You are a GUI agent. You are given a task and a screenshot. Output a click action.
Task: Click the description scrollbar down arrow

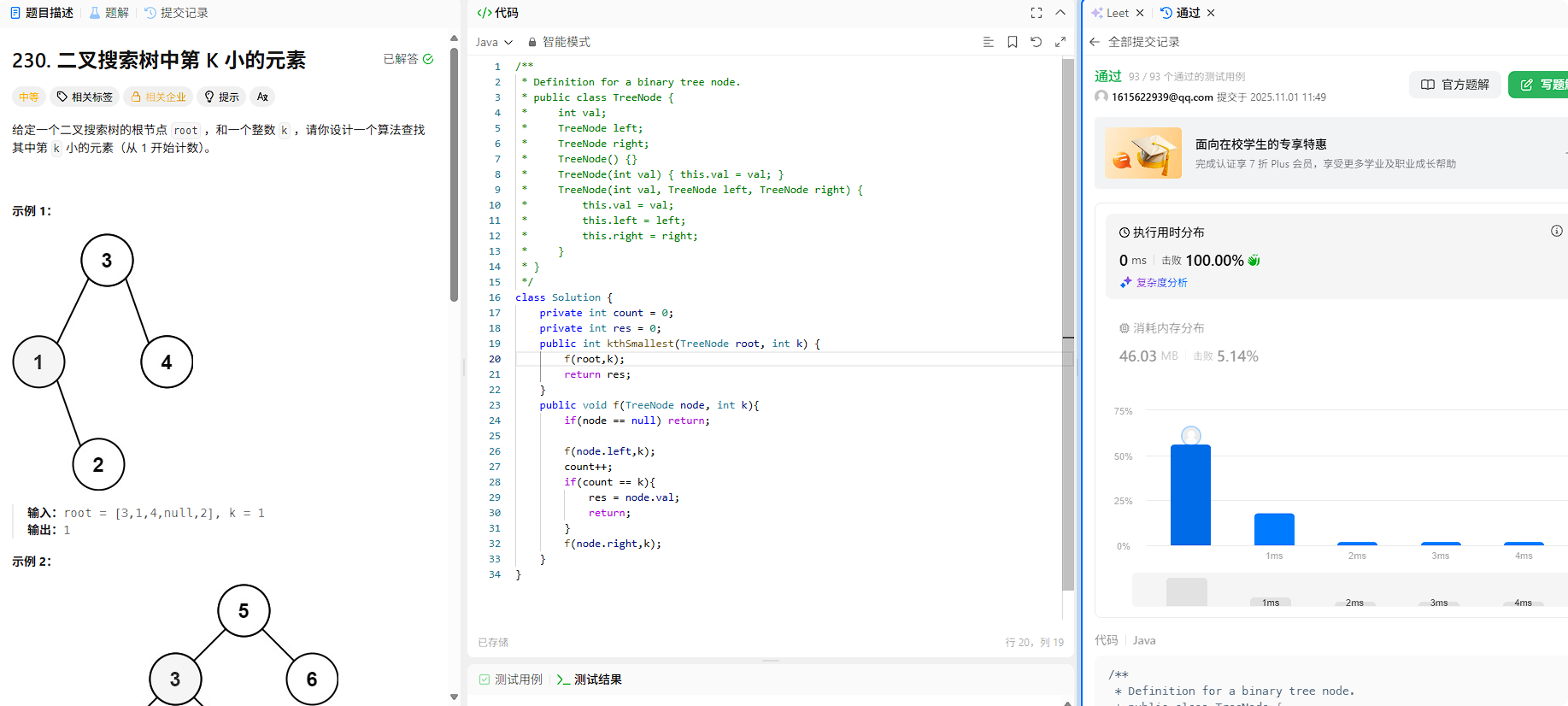[454, 697]
